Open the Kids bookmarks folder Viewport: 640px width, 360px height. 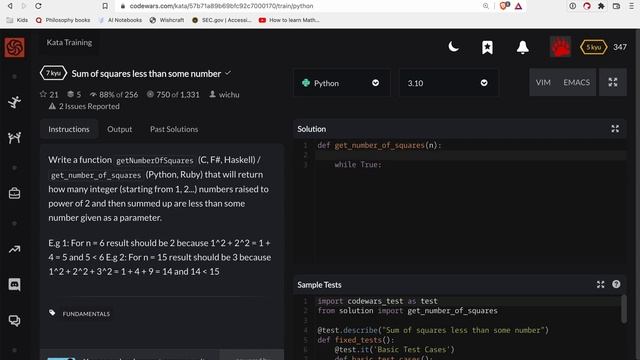tap(17, 20)
